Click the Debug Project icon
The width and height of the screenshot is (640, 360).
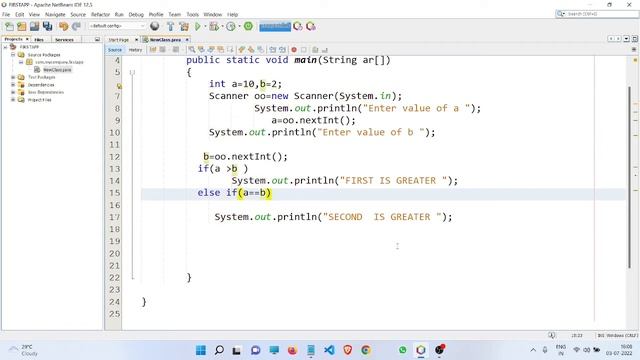coord(213,27)
